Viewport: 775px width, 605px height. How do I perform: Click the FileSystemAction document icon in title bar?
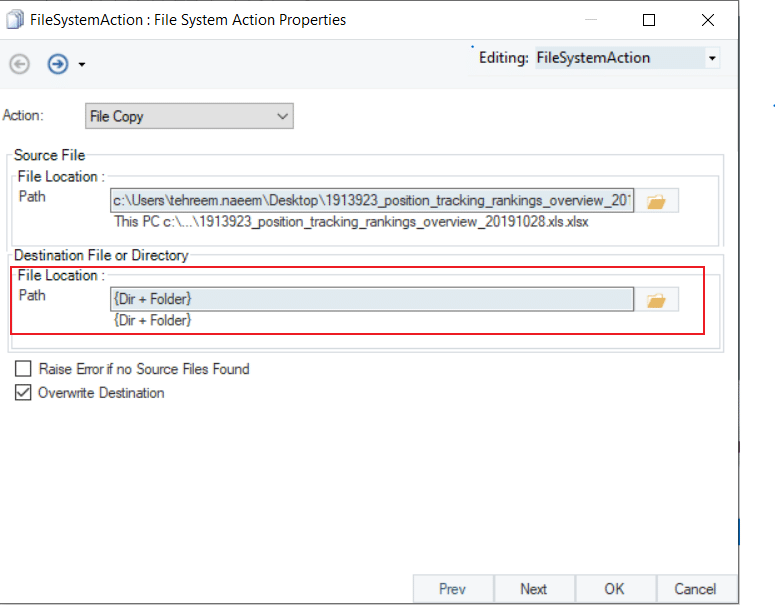(15, 20)
